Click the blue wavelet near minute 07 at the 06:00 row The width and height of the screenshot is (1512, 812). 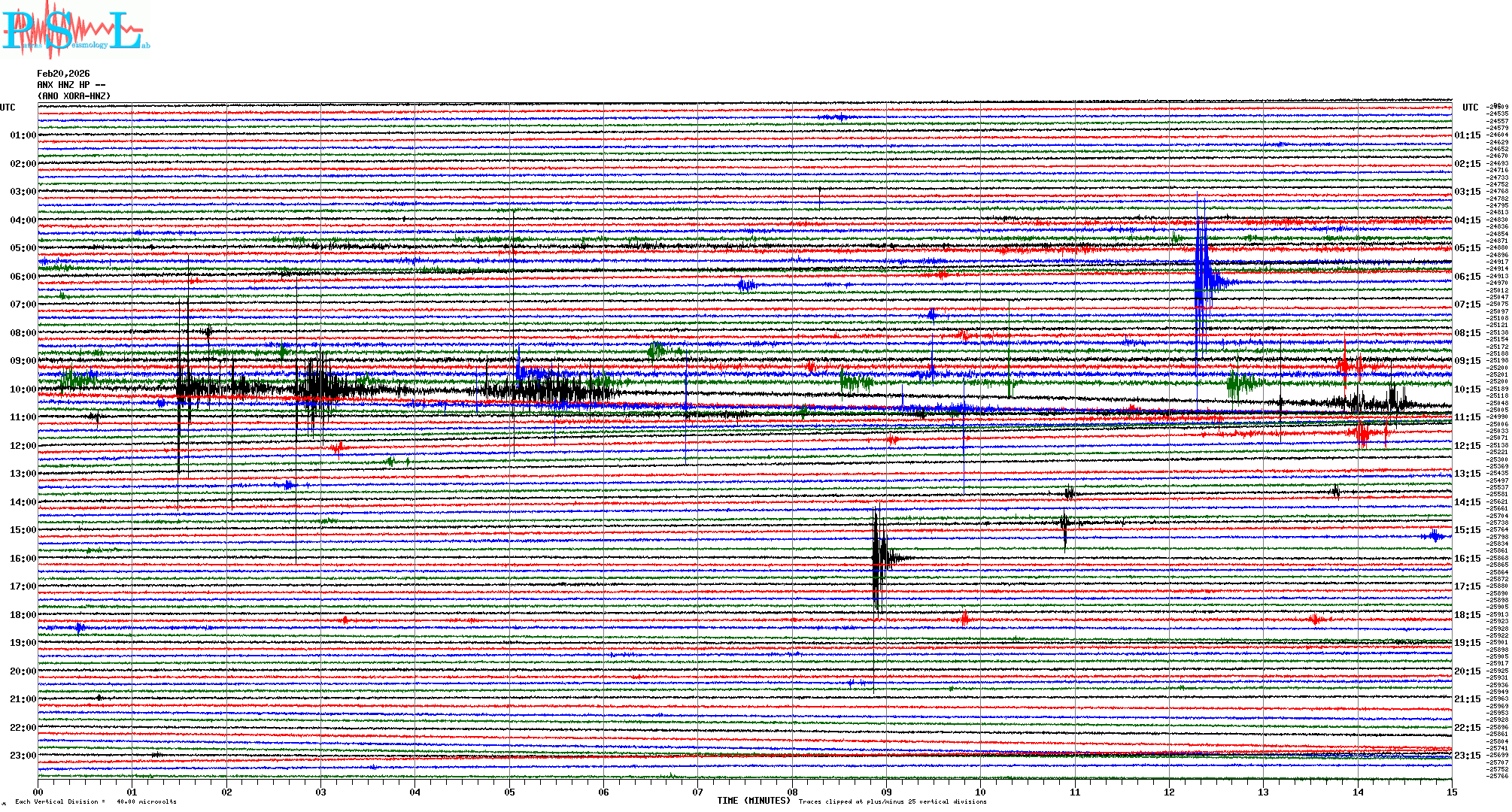(x=746, y=284)
